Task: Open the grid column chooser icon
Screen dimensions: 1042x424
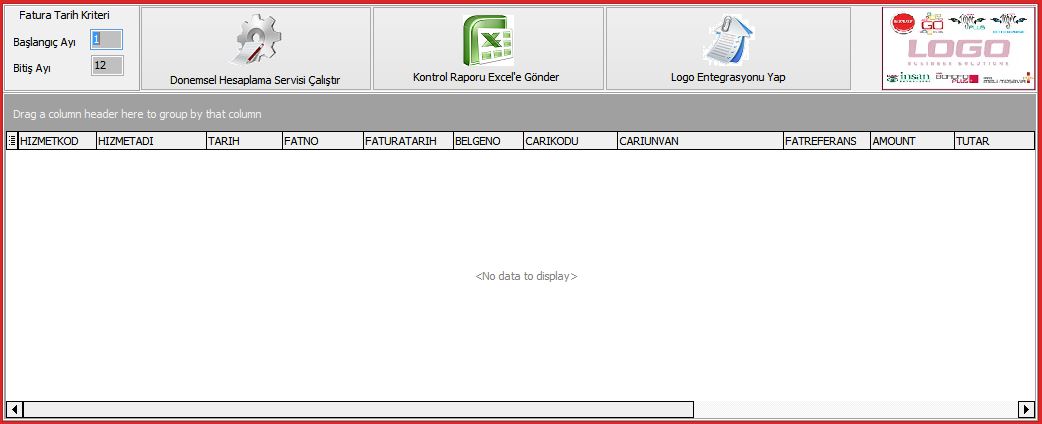Action: point(12,142)
